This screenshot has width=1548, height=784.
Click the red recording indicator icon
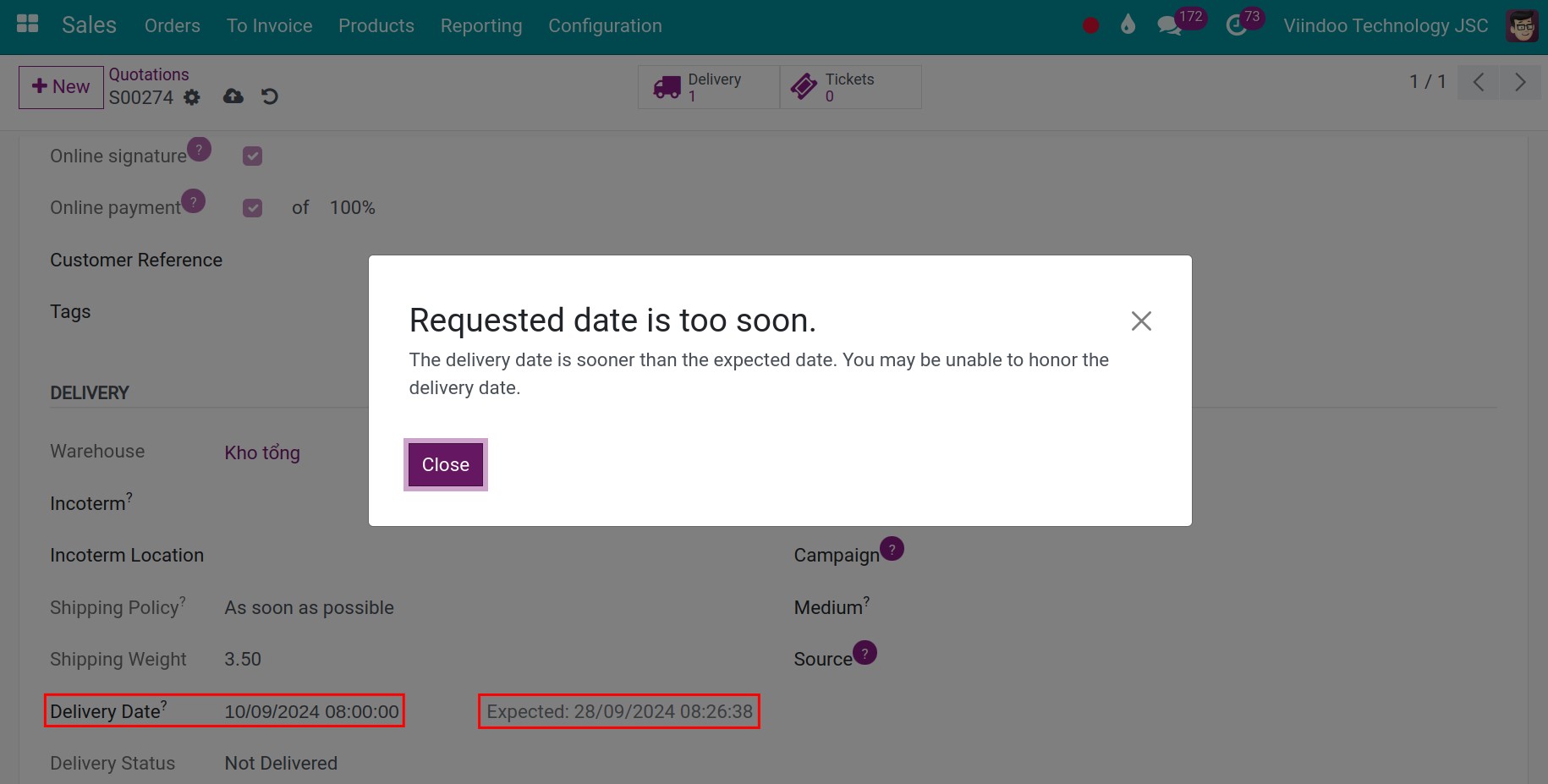pyautogui.click(x=1090, y=25)
